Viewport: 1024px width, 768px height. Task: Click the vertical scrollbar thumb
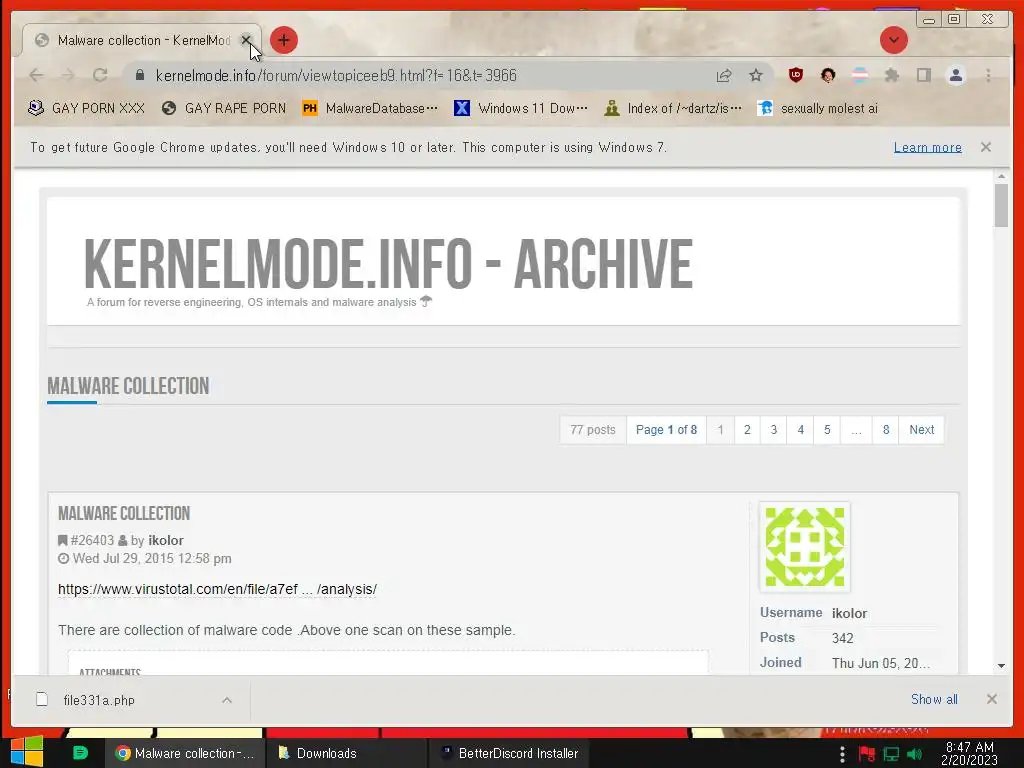(1001, 205)
